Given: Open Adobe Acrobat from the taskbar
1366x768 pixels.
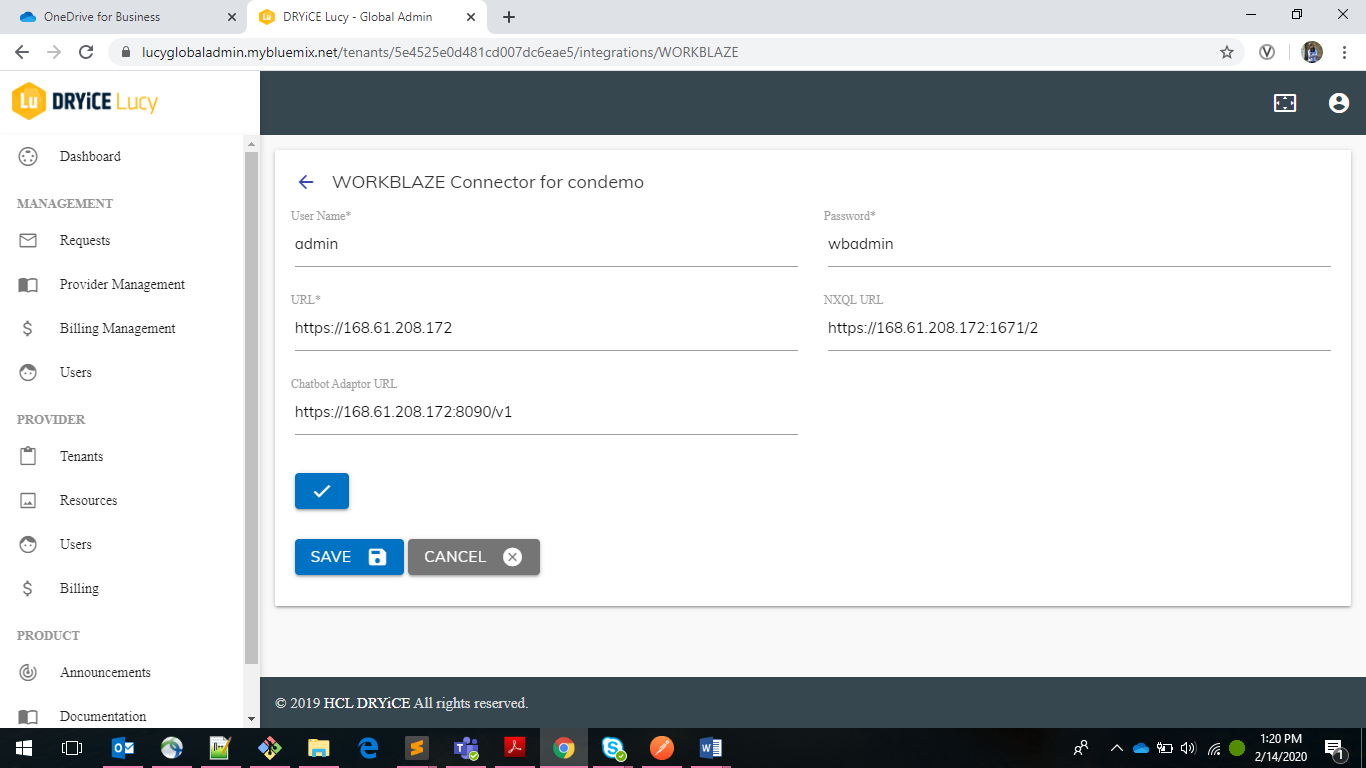Looking at the screenshot, I should [515, 747].
